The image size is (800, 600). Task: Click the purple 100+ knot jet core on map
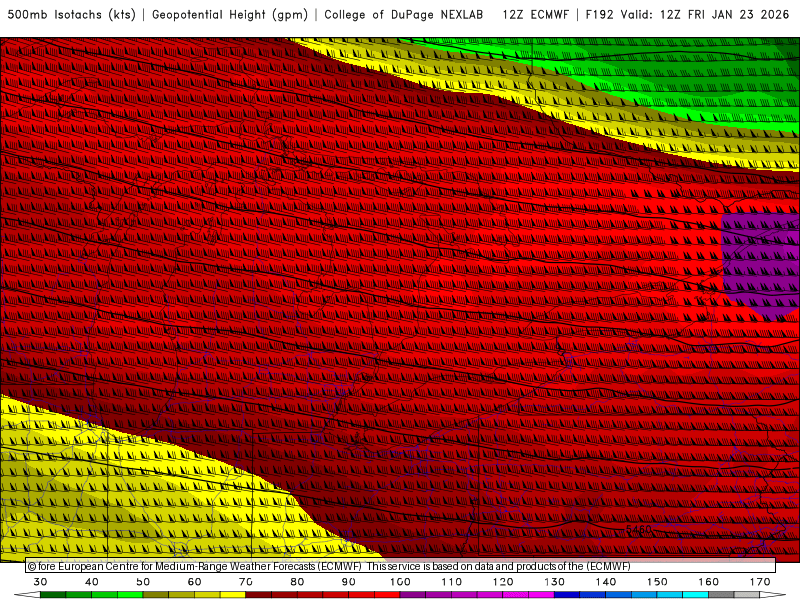click(760, 265)
